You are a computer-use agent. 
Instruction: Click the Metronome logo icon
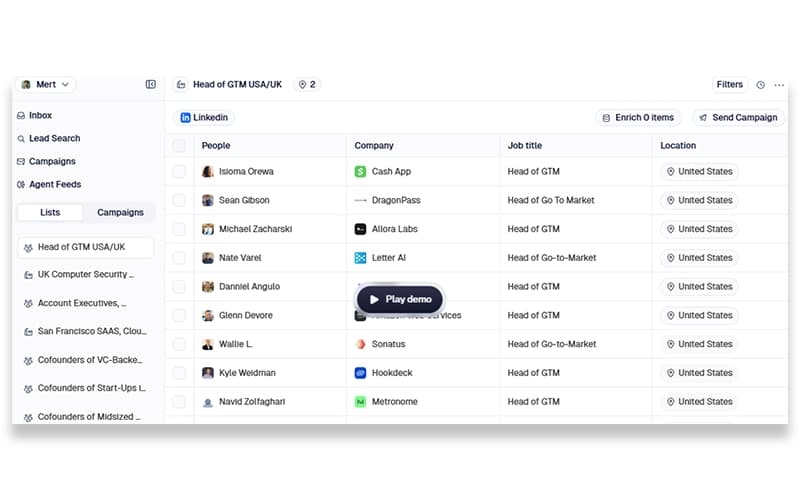click(360, 402)
